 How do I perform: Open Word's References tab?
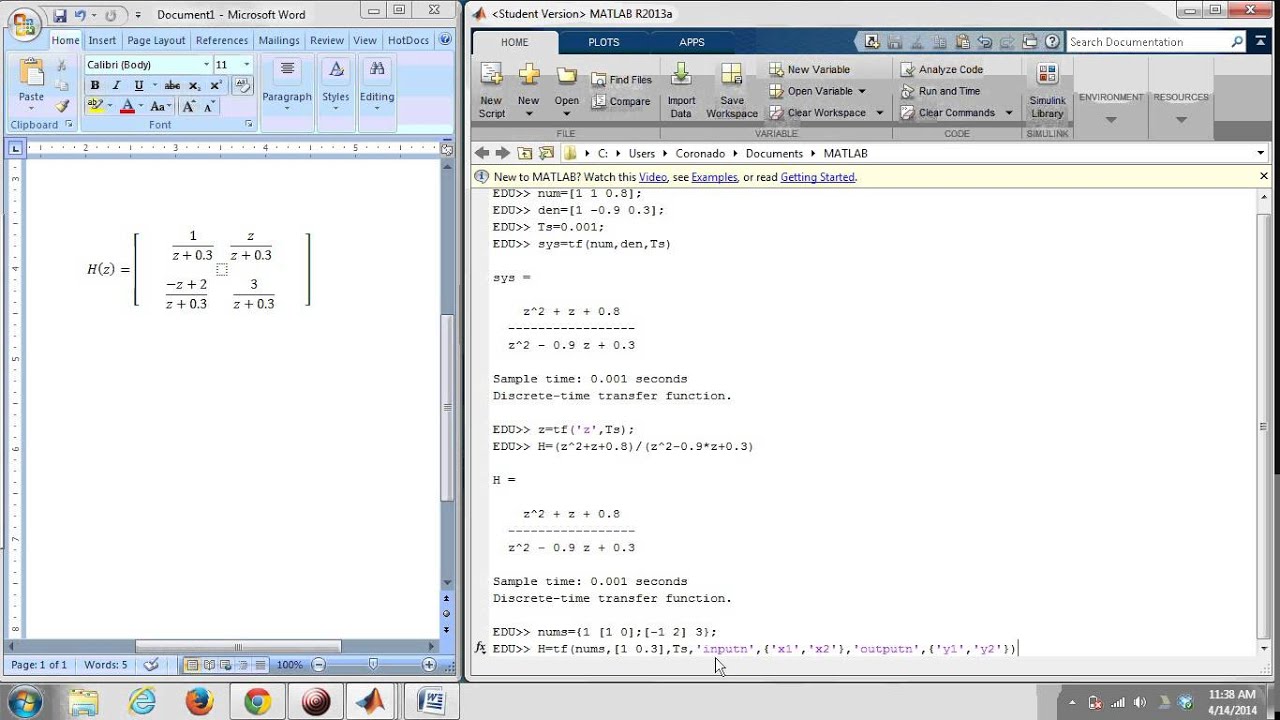pyautogui.click(x=222, y=41)
